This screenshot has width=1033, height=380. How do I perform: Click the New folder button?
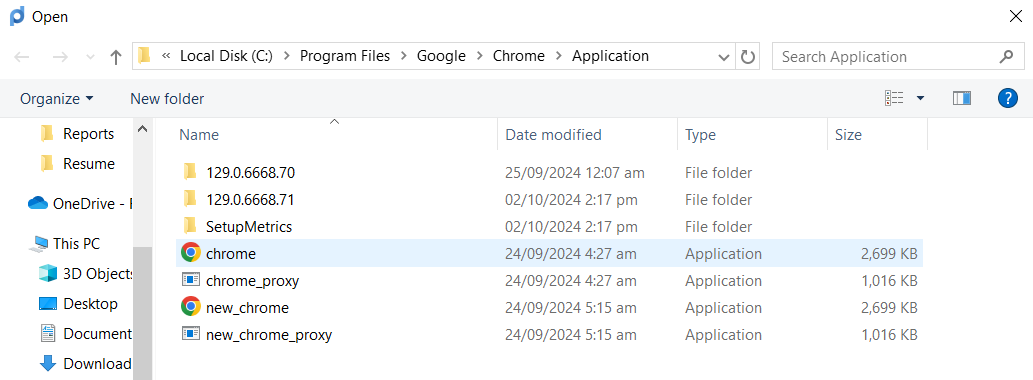pyautogui.click(x=167, y=99)
